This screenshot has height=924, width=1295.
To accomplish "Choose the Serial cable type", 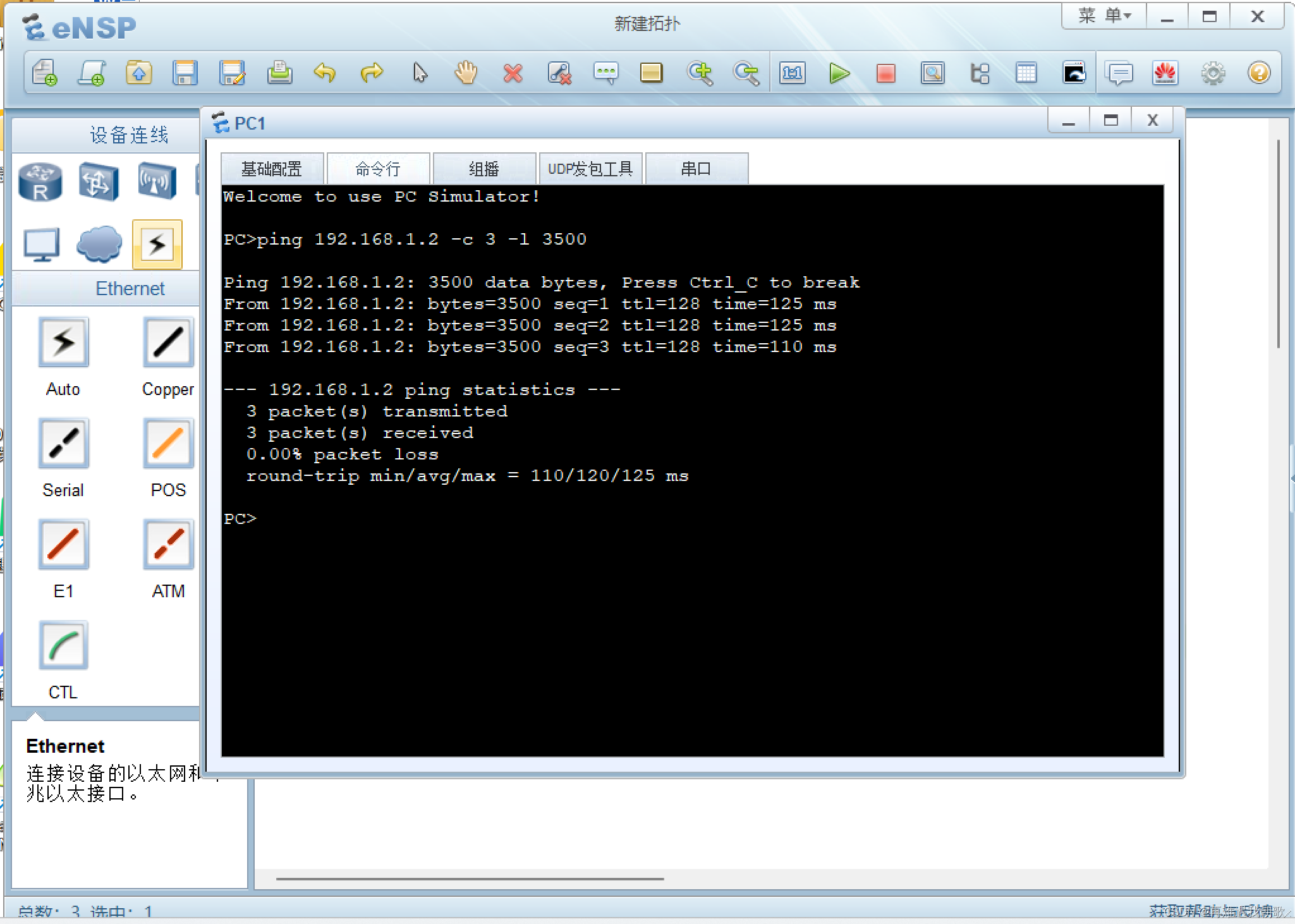I will [63, 444].
